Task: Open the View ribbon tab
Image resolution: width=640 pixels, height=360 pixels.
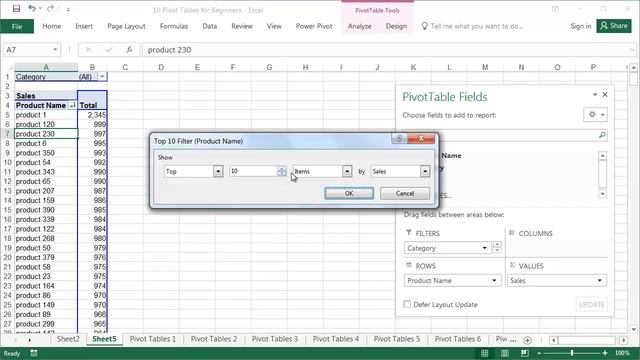Action: point(274,26)
